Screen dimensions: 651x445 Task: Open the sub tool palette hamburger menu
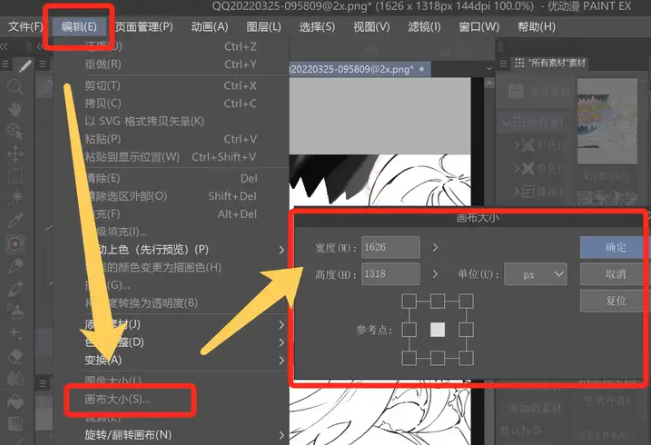[x=42, y=64]
